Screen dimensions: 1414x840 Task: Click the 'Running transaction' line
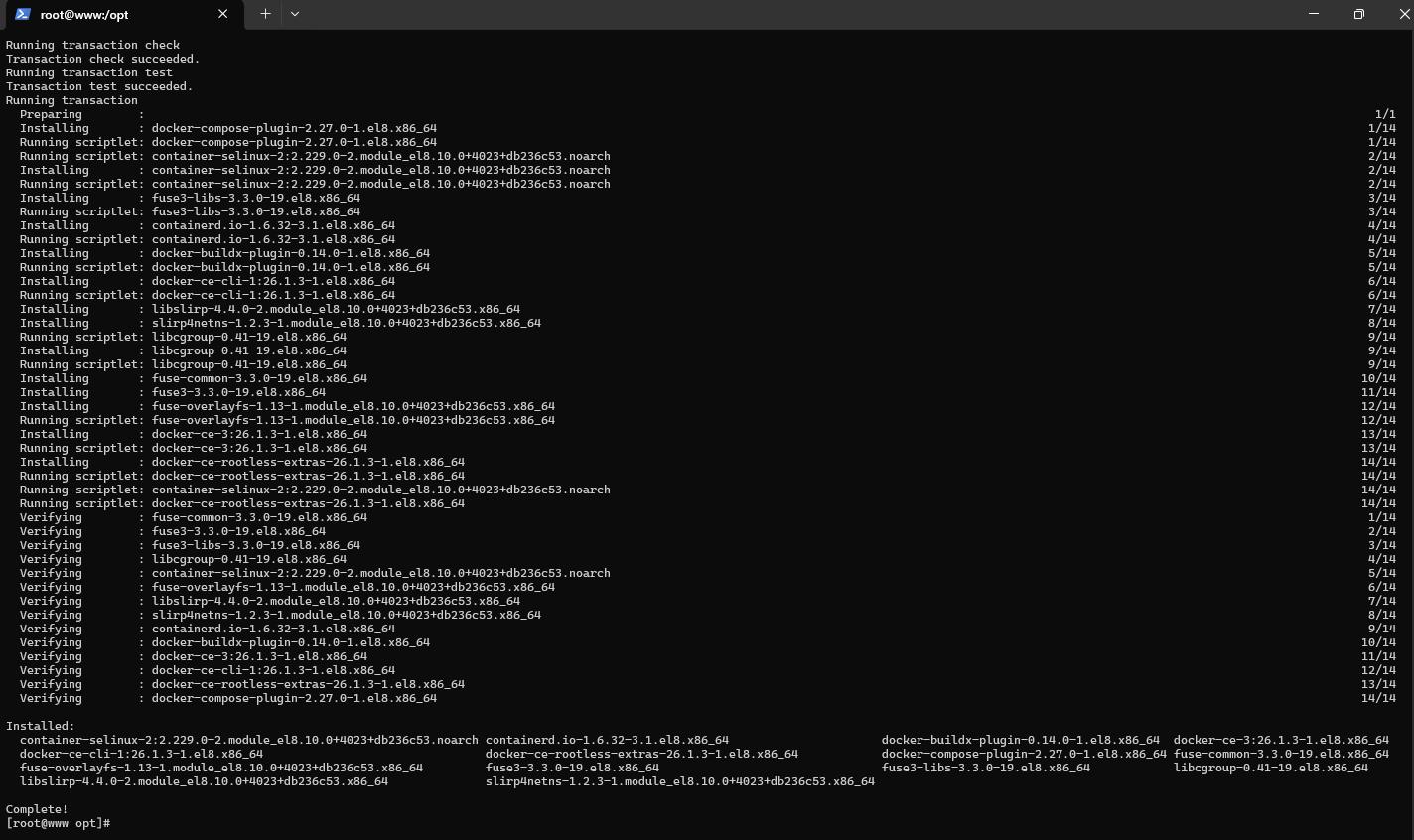[x=71, y=100]
